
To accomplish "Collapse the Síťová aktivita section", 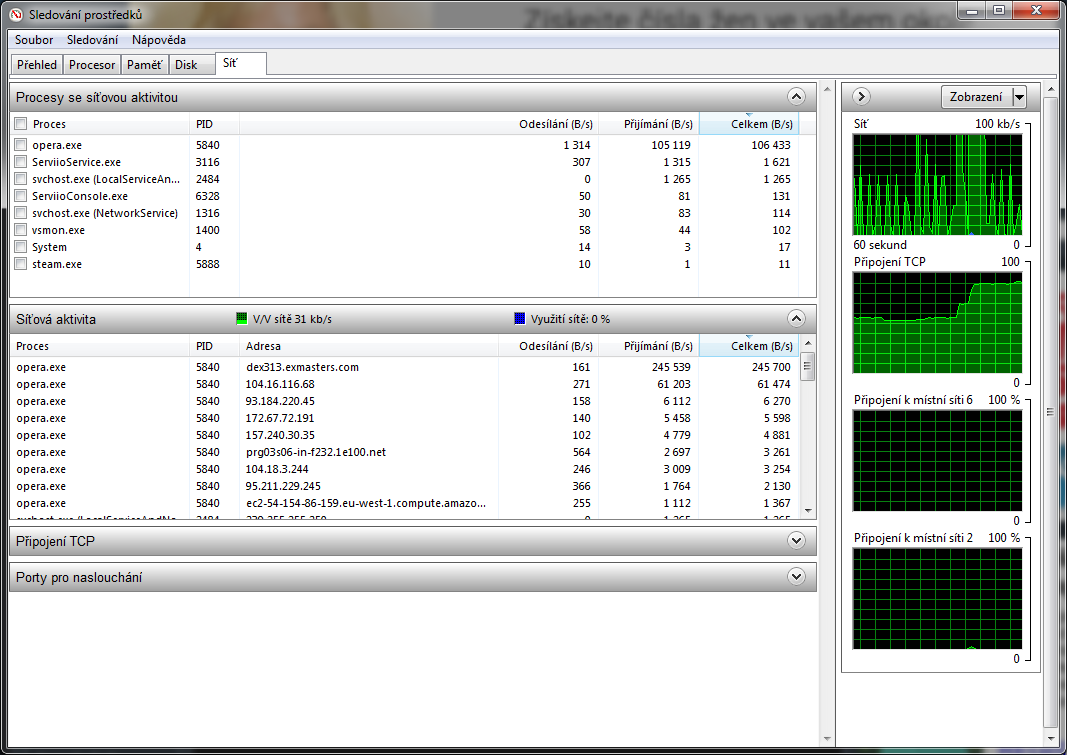I will click(x=796, y=319).
